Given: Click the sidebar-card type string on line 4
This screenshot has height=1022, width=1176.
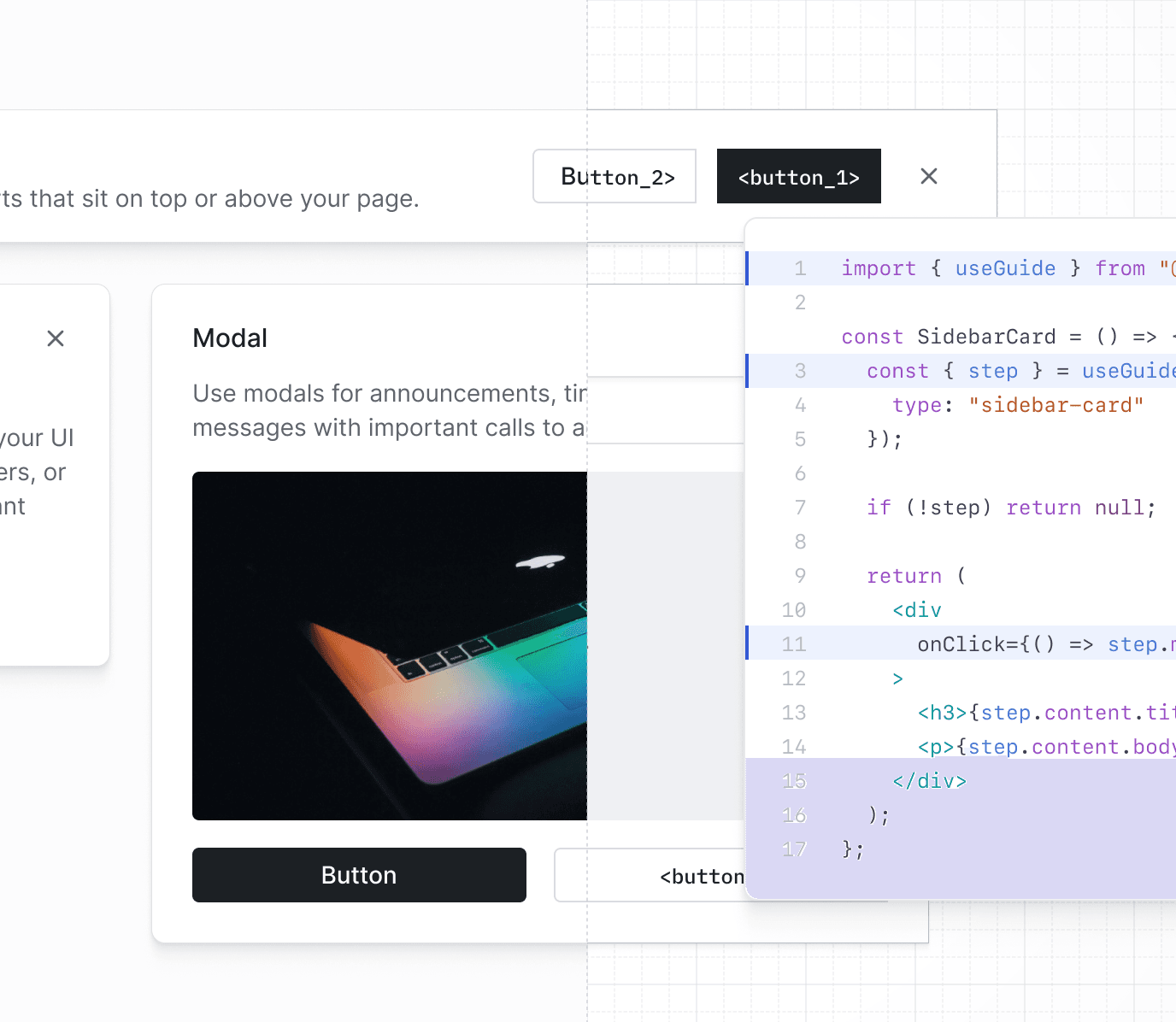Looking at the screenshot, I should tap(1057, 404).
